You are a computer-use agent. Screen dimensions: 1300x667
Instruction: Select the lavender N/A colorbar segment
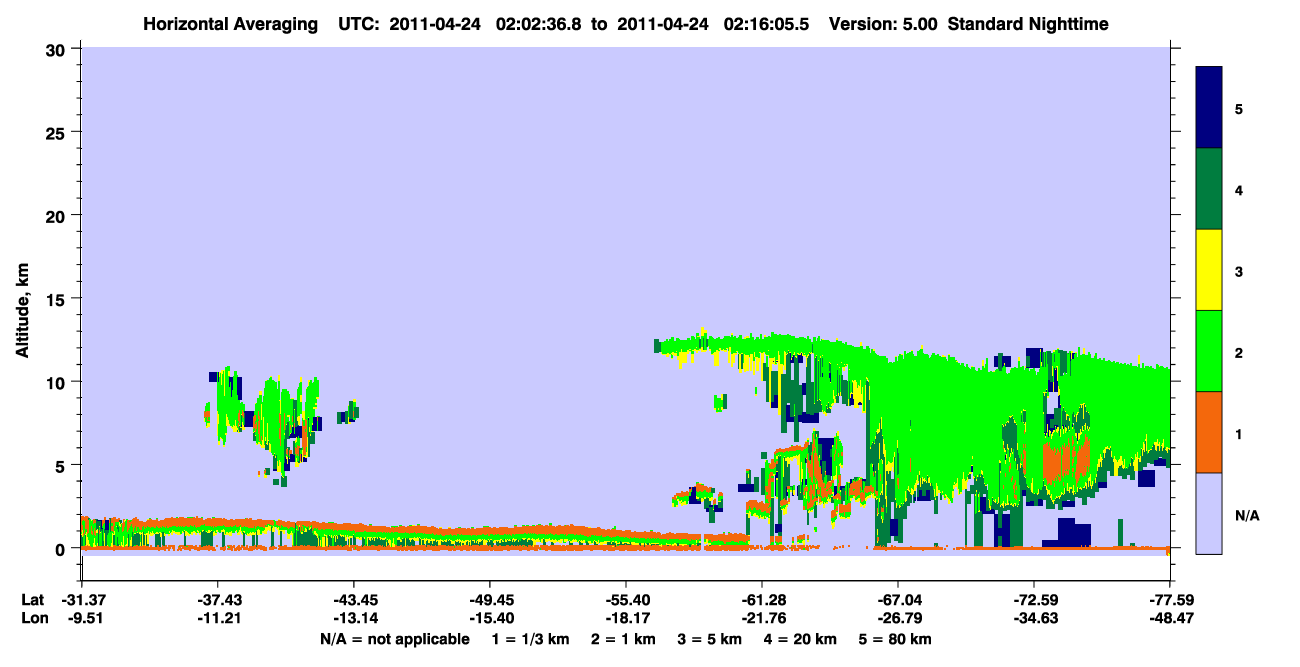click(1209, 513)
